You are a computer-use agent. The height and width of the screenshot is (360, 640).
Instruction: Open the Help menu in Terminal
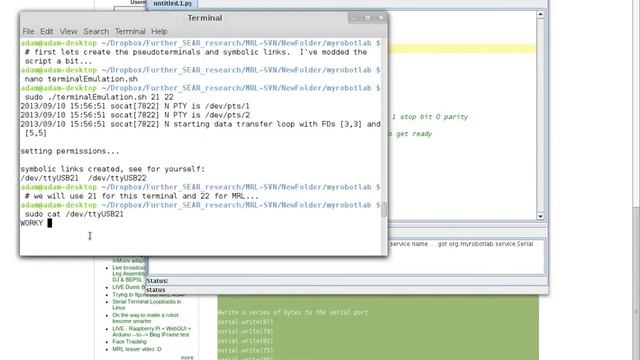[x=159, y=31]
